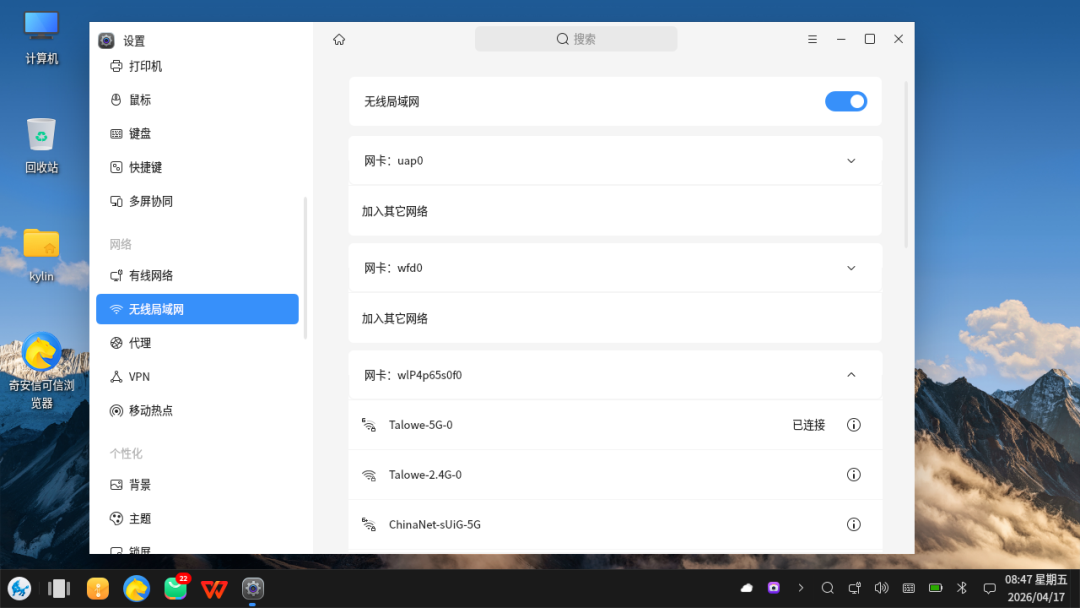
Task: Expand the 网卡: uap0 section
Action: tap(851, 160)
